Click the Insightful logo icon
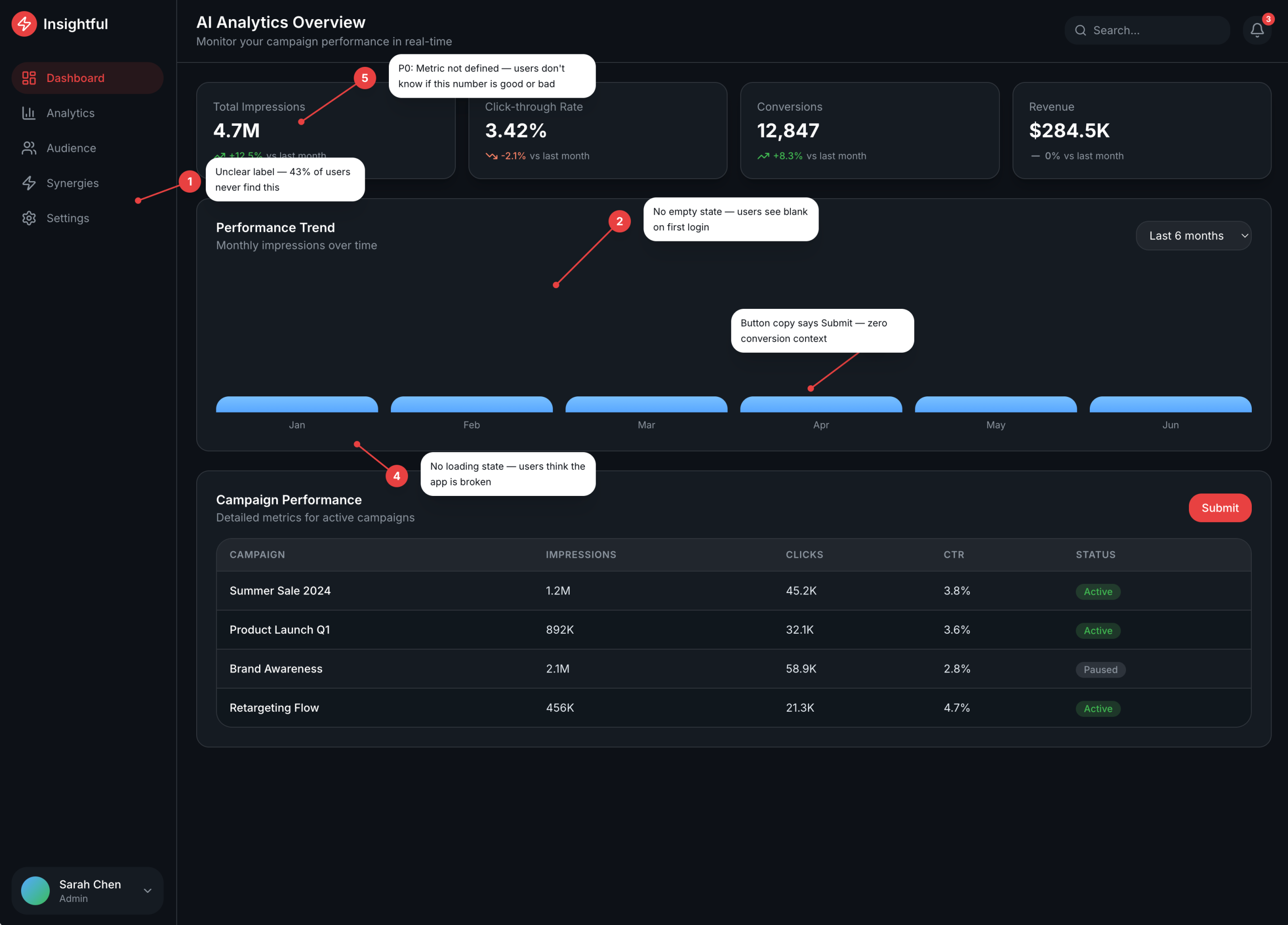Screen dimensions: 1288x925 click(24, 24)
